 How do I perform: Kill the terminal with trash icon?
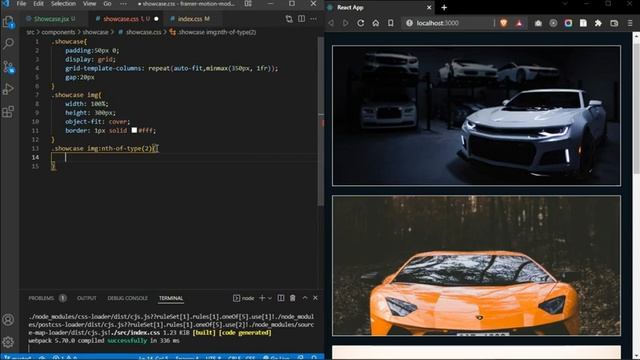293,298
